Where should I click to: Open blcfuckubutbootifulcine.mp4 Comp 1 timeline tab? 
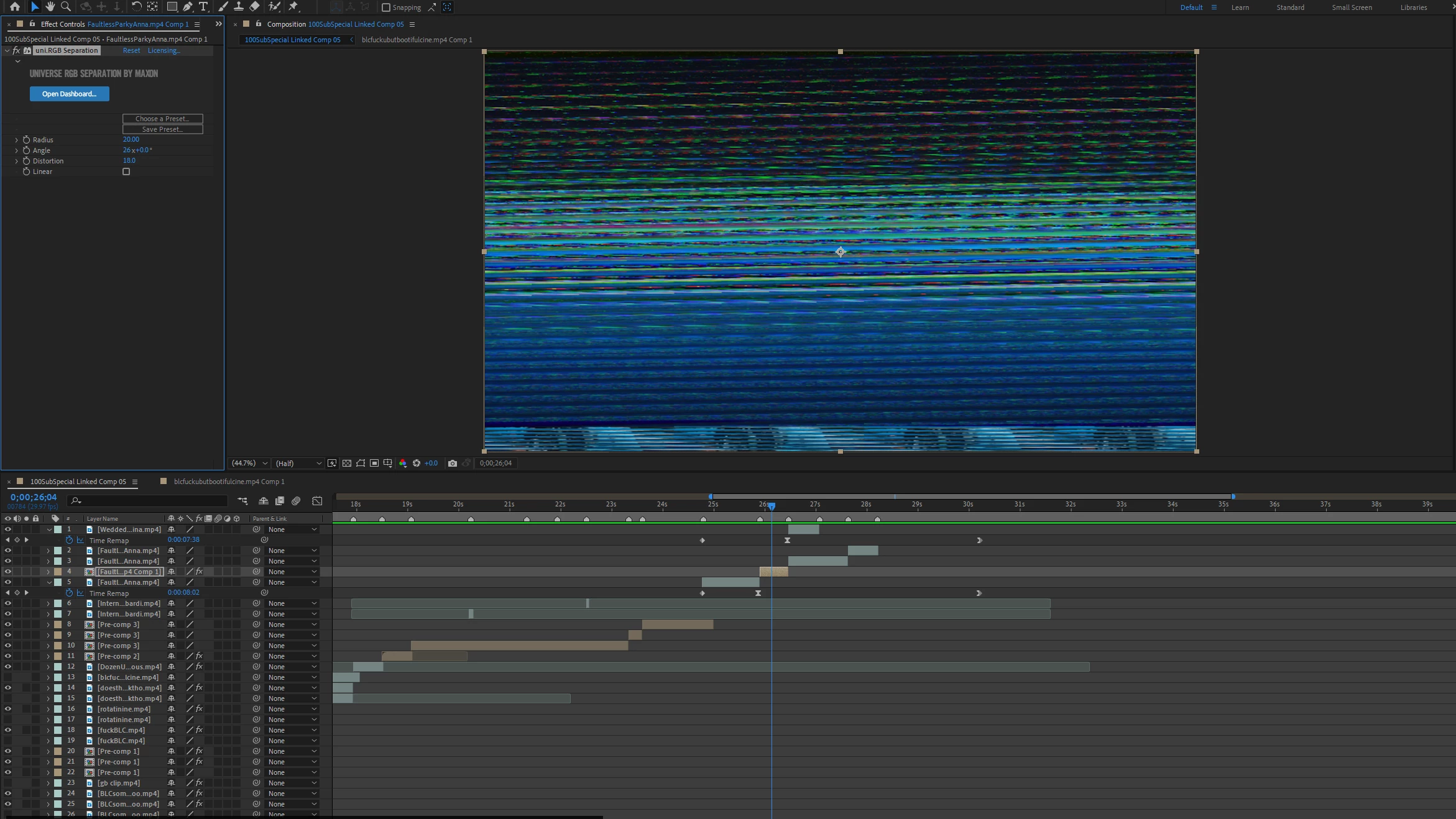click(229, 482)
